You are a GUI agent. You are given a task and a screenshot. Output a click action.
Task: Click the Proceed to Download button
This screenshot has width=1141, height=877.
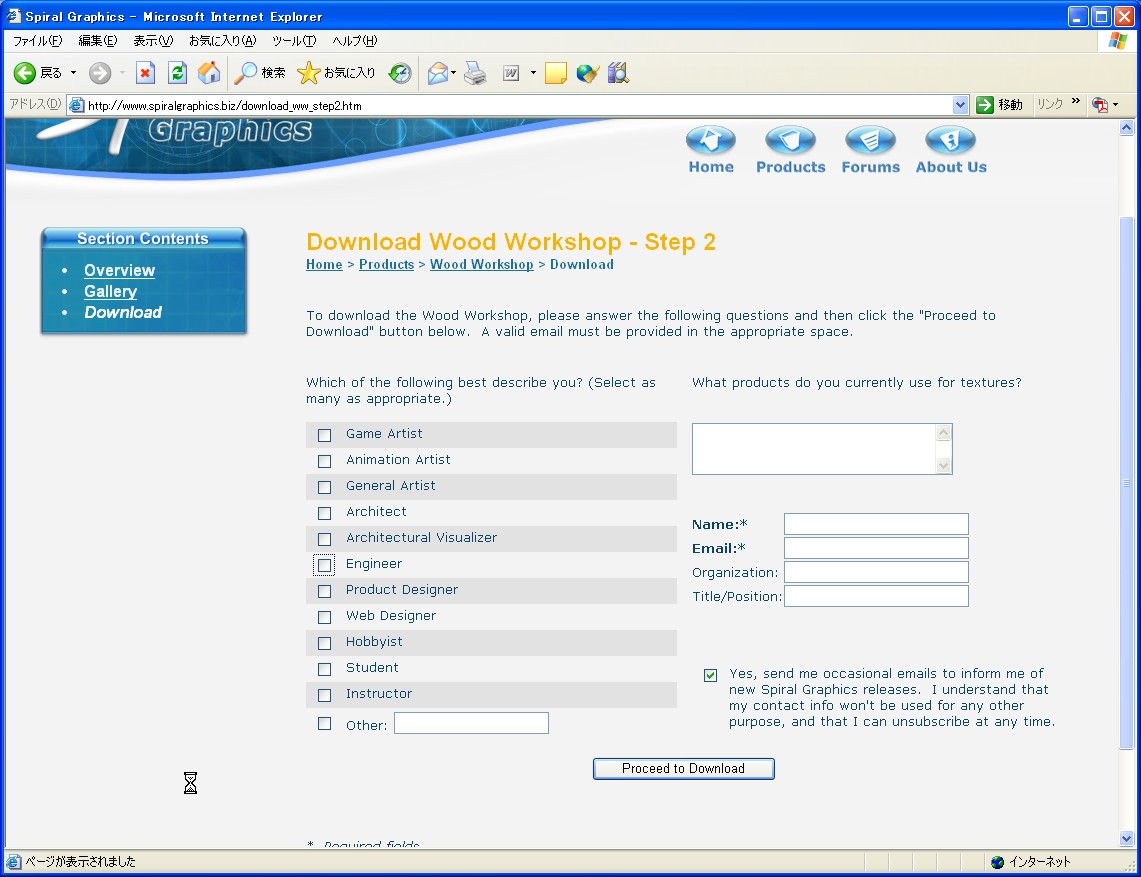point(683,769)
